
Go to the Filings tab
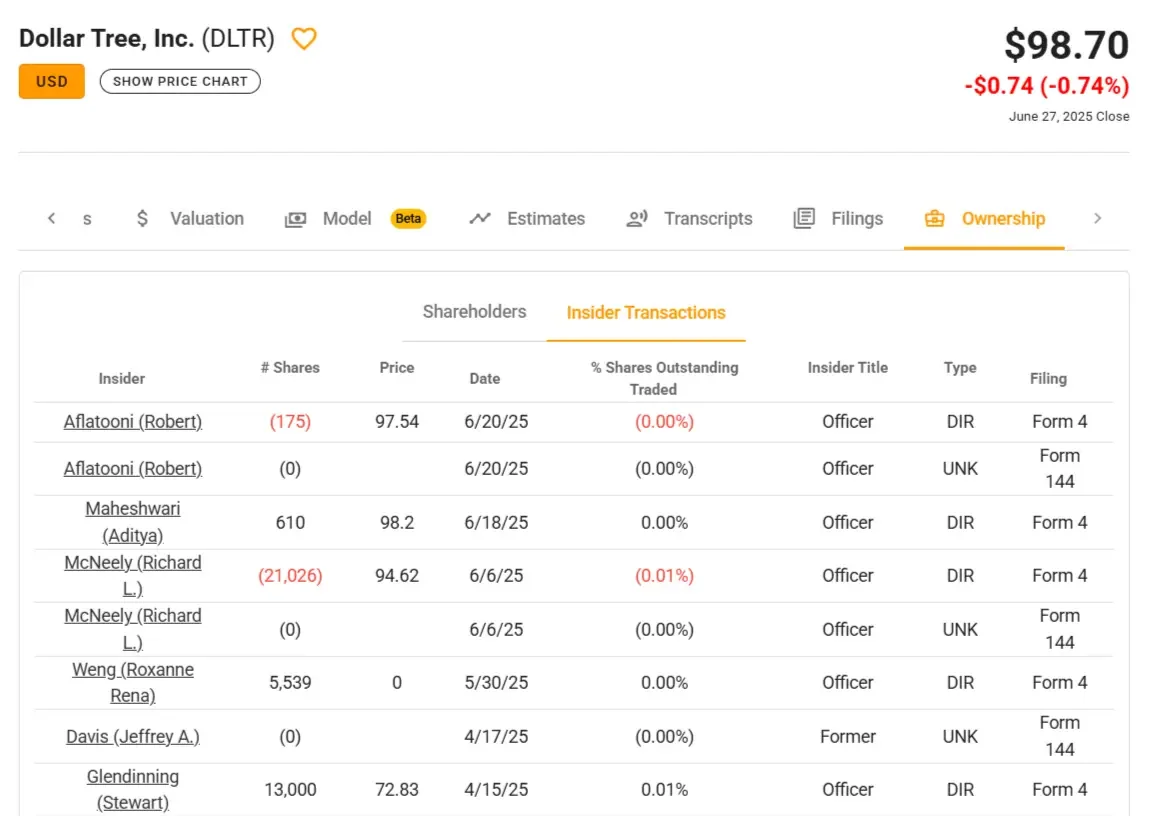(838, 218)
